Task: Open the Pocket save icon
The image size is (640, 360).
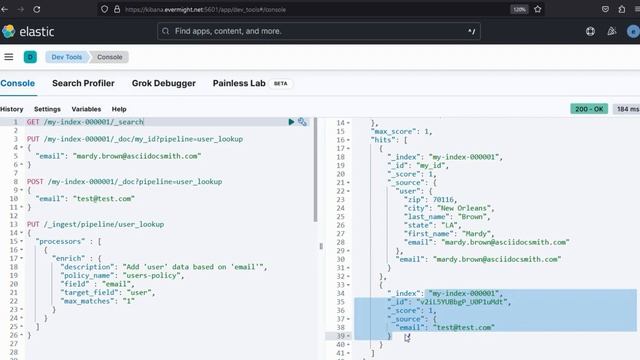Action: (x=605, y=9)
